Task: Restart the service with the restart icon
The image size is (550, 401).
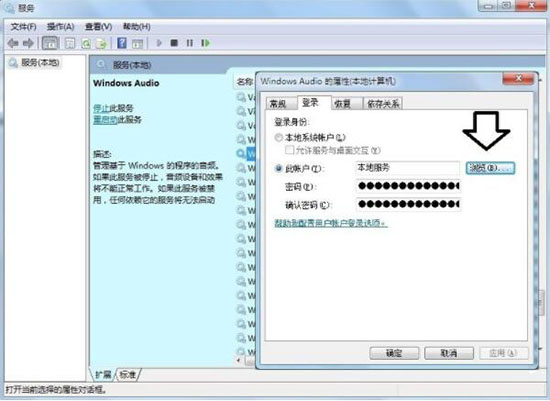Action: click(x=206, y=43)
